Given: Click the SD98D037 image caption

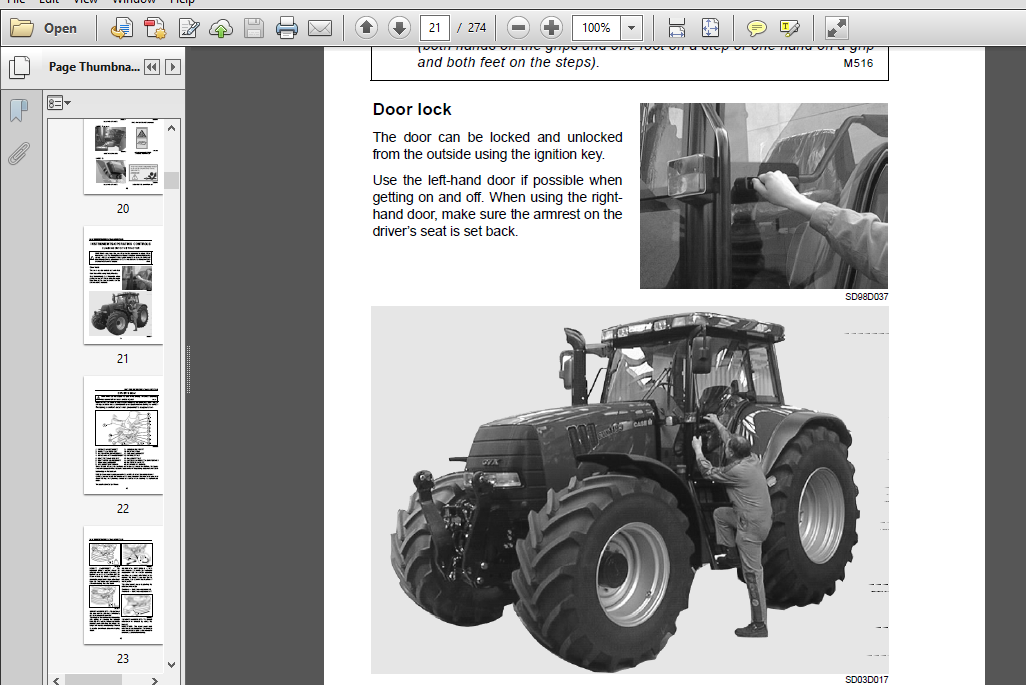Looking at the screenshot, I should pos(866,296).
